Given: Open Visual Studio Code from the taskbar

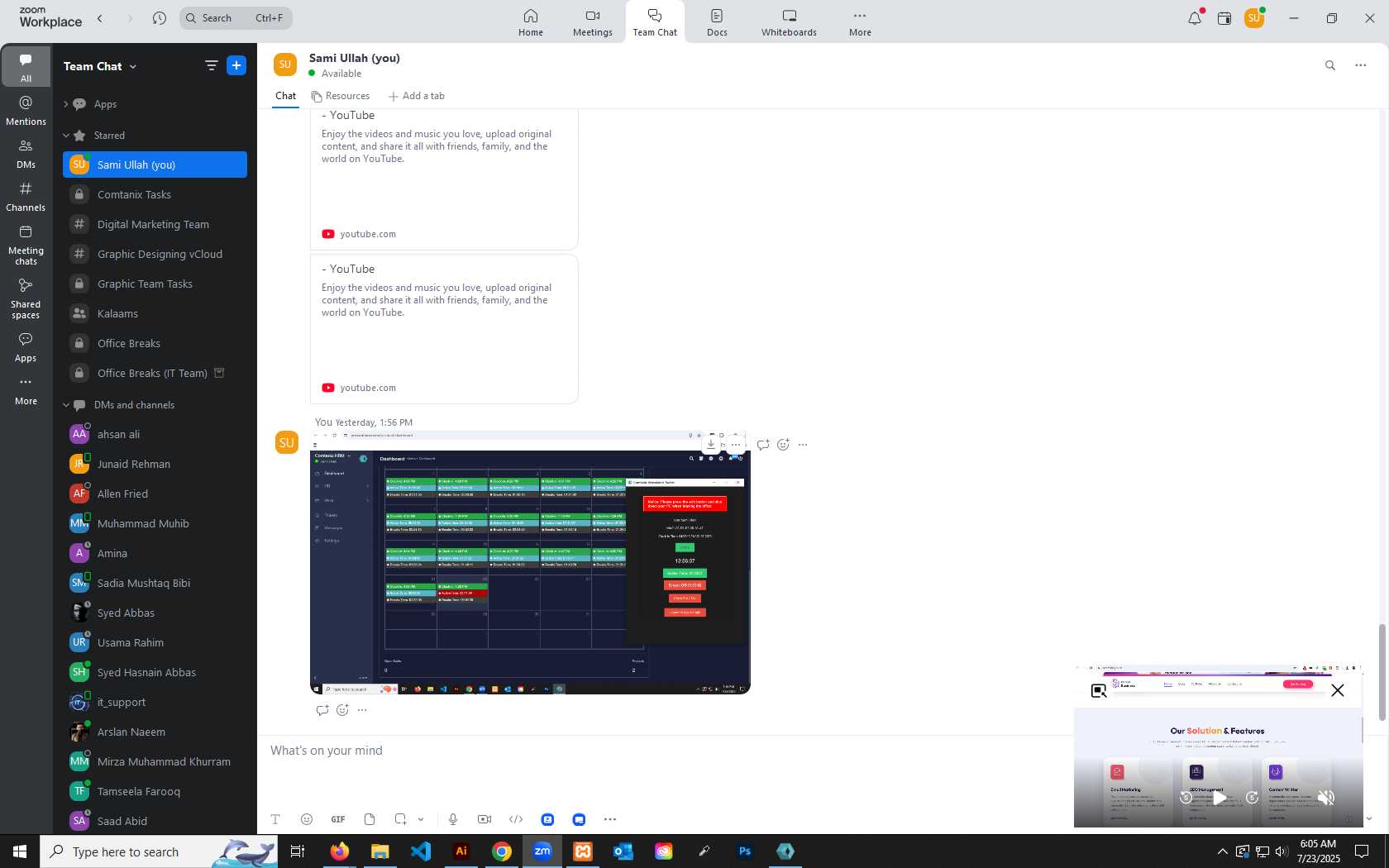Looking at the screenshot, I should 421,851.
